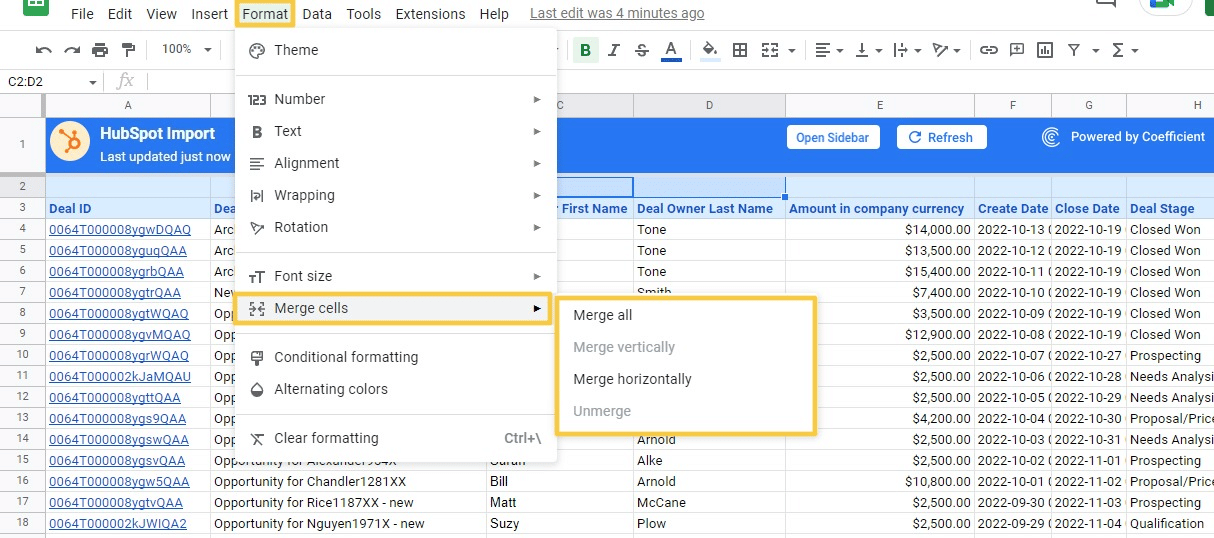
Task: Click the undo arrow in toolbar
Action: click(43, 50)
